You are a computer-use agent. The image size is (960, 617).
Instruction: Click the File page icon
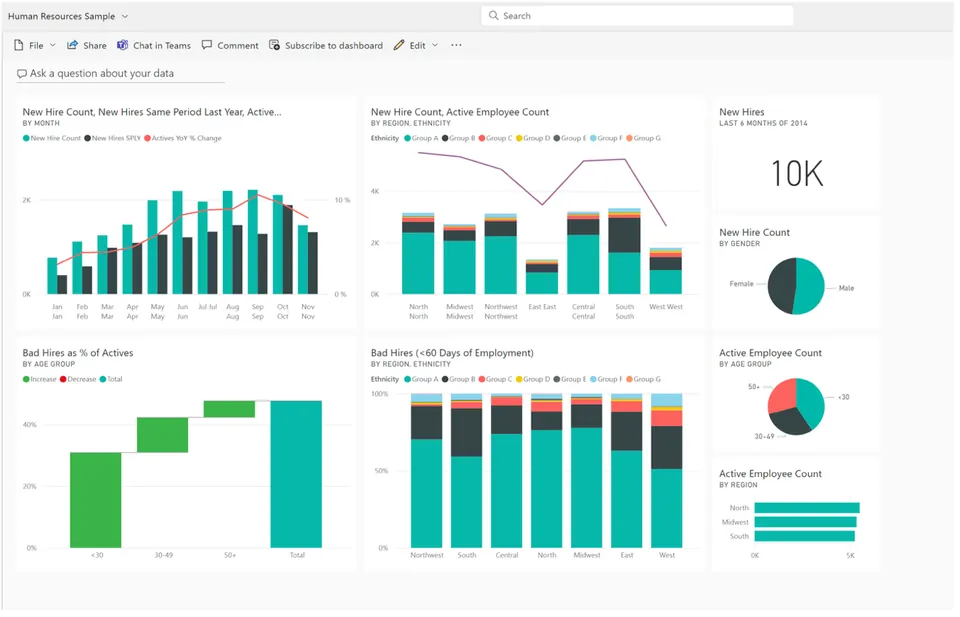coord(18,45)
